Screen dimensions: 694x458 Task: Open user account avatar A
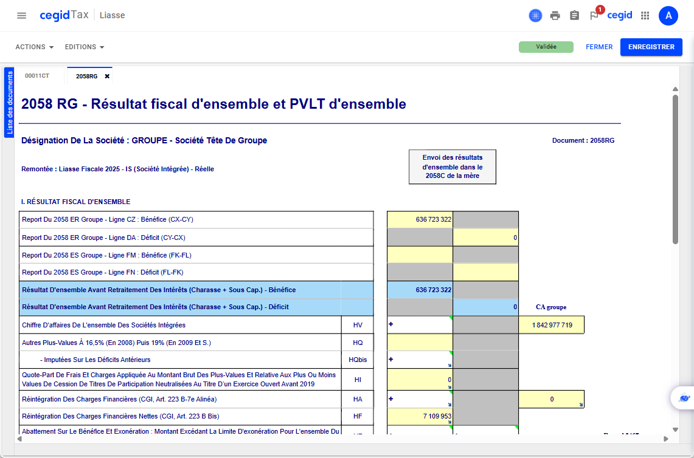(x=668, y=16)
